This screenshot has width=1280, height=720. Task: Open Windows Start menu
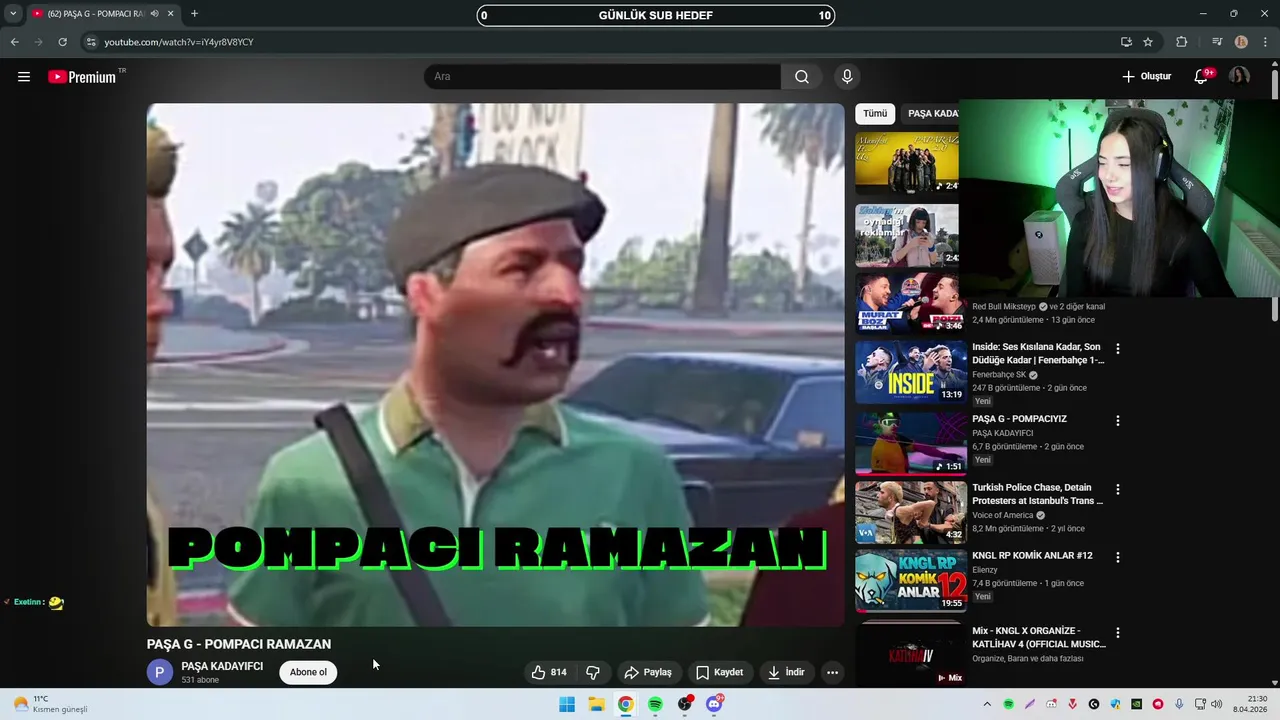567,704
